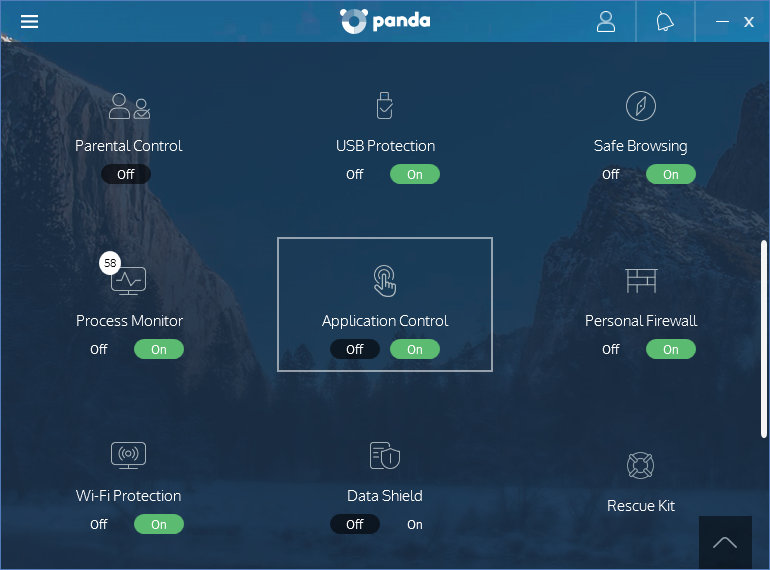770x570 pixels.
Task: Disable Personal Firewall with Off toggle
Action: pyautogui.click(x=610, y=349)
